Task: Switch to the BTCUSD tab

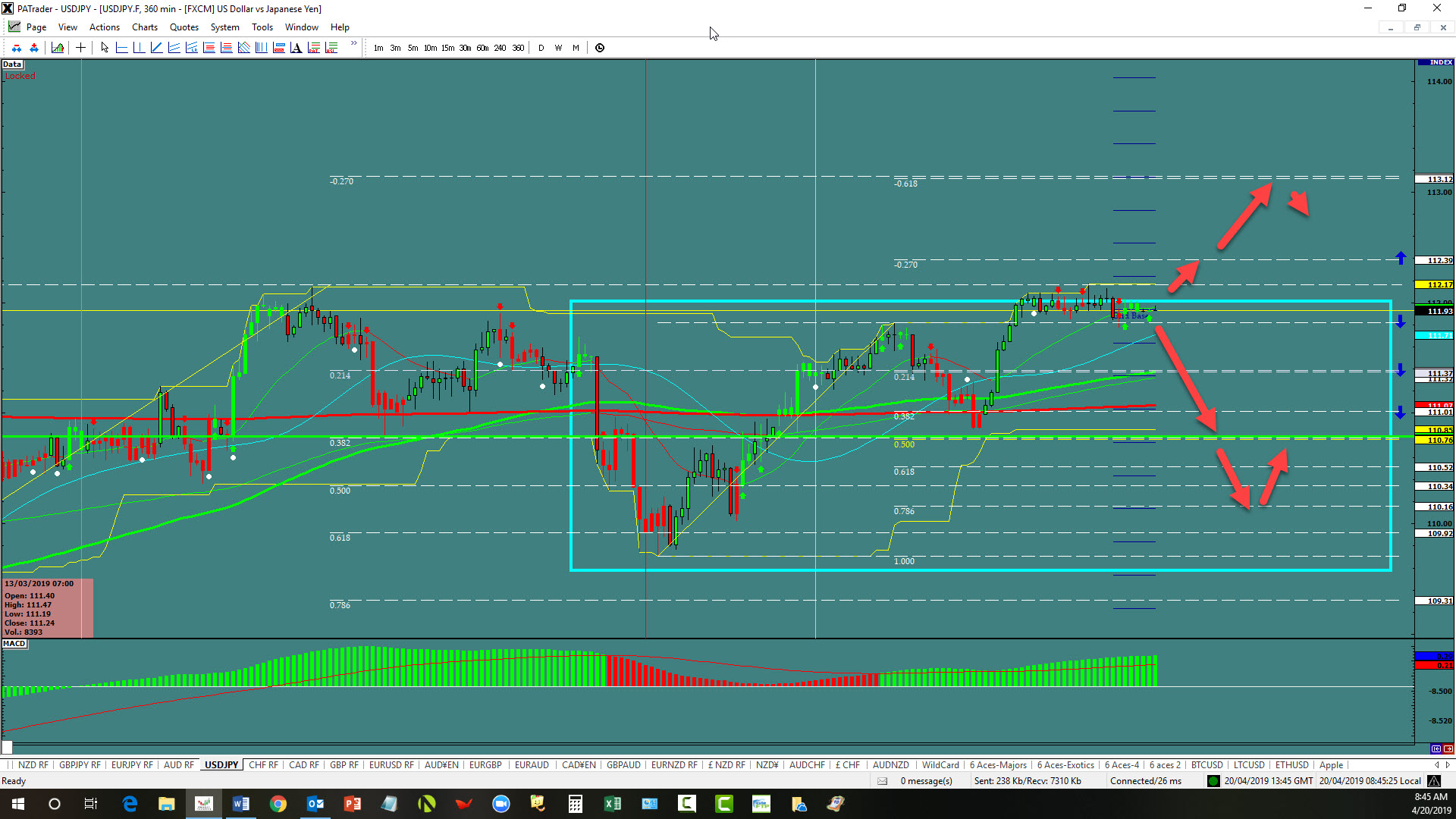Action: coord(1207,765)
